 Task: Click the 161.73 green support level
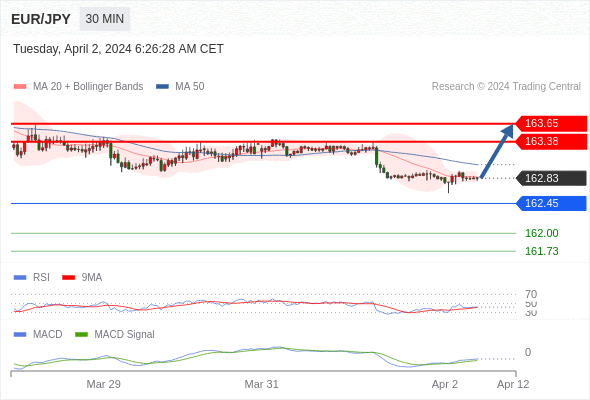coord(541,251)
